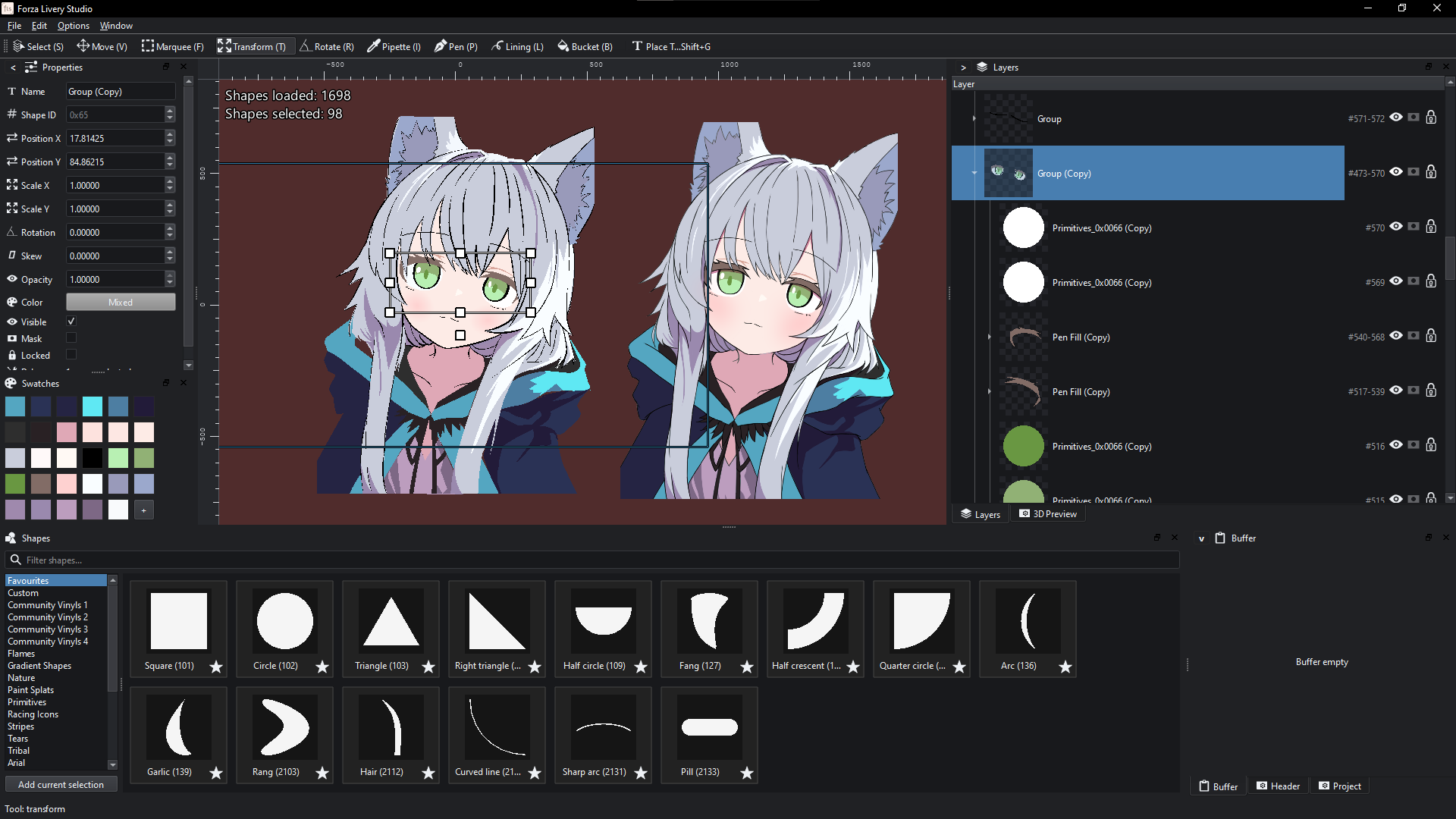Collapse the Buffer panel arrow
This screenshot has width=1456, height=819.
(1201, 538)
